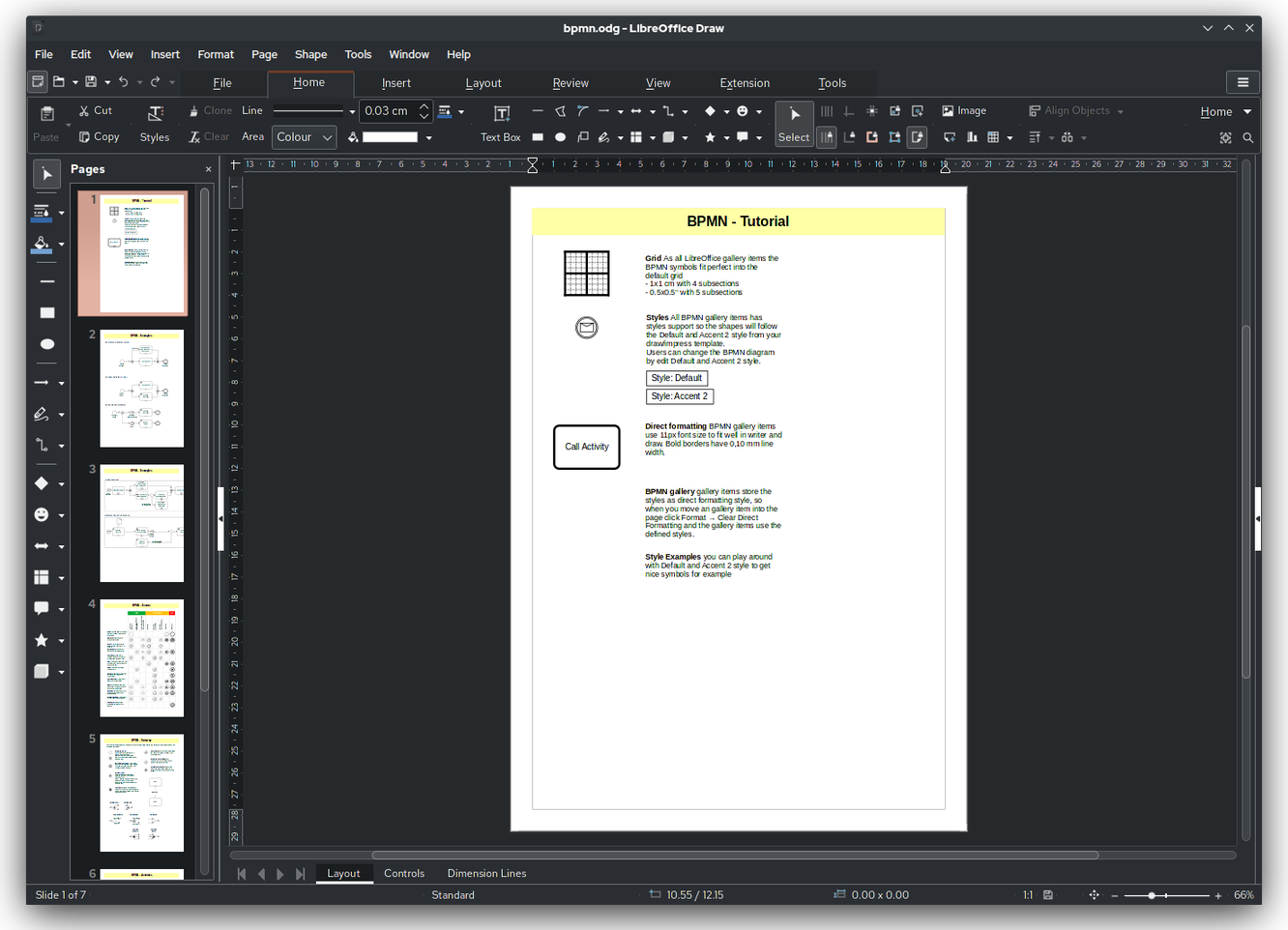Click the white area fill colour swatch
The height and width of the screenshot is (930, 1288).
pos(390,137)
